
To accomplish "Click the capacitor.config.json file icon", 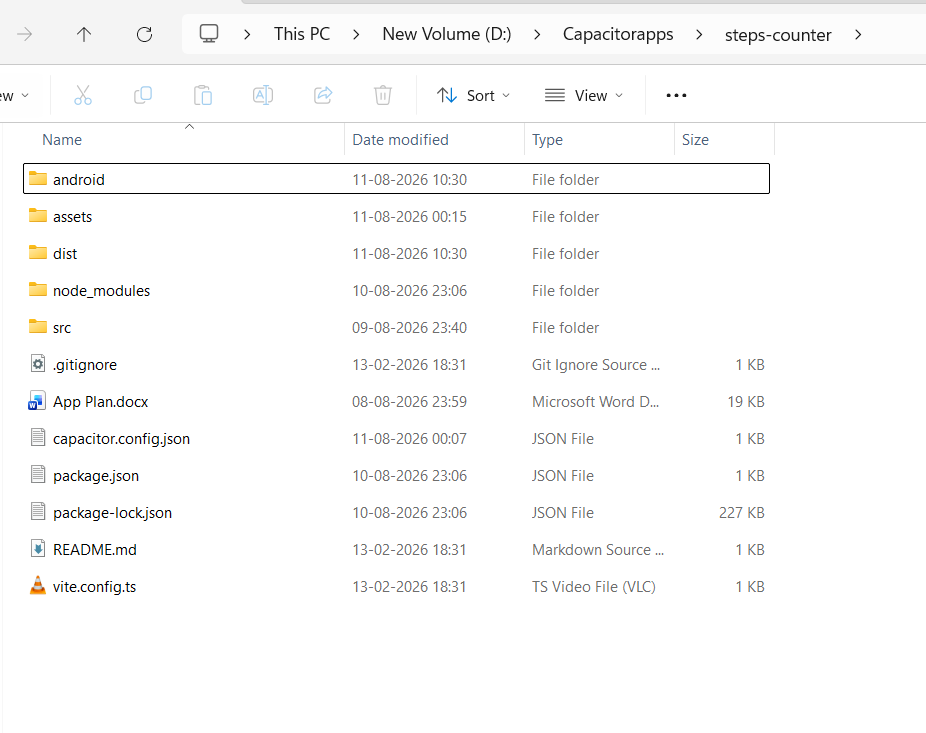I will click(38, 438).
